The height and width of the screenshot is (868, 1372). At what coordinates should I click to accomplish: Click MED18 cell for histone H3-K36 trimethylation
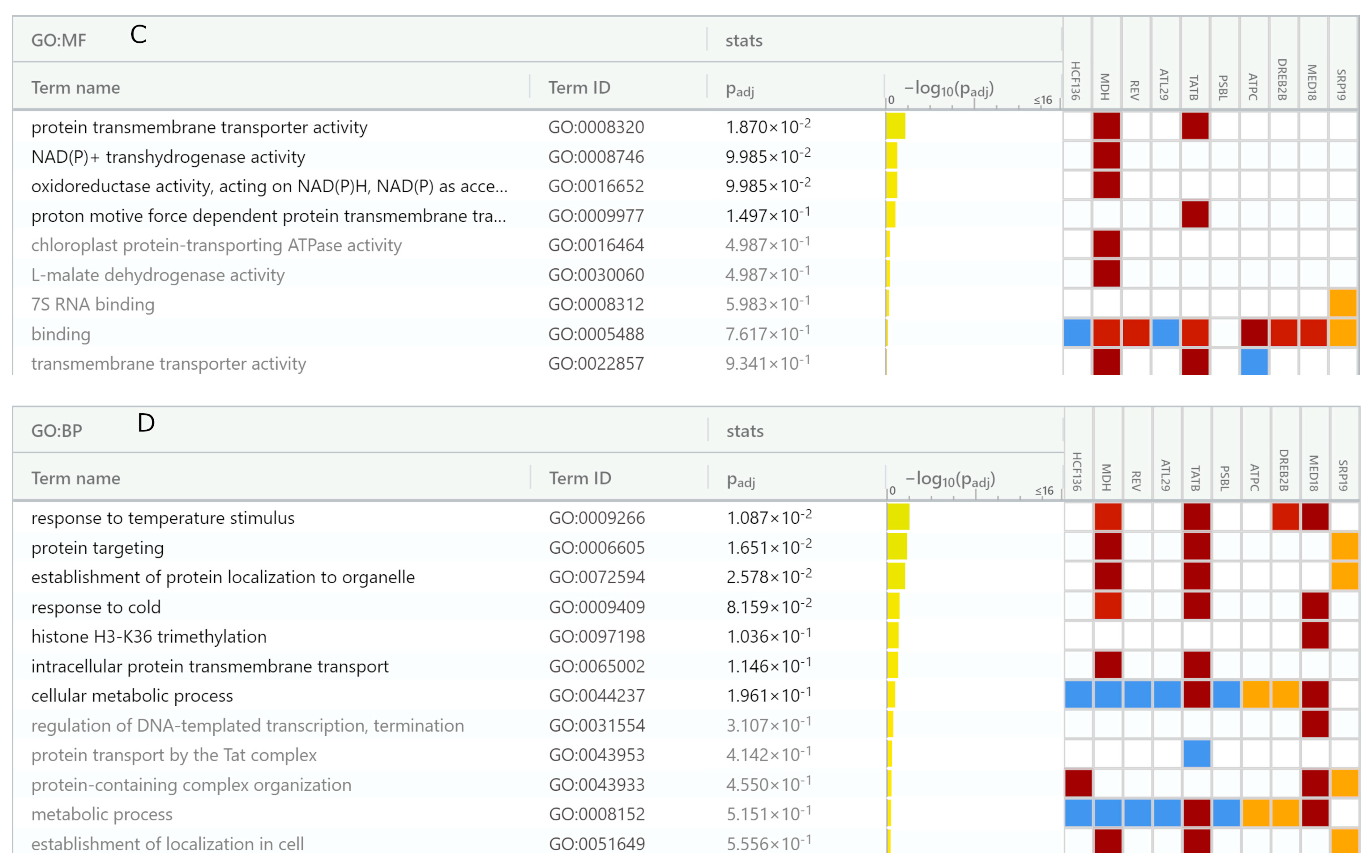pos(1315,635)
